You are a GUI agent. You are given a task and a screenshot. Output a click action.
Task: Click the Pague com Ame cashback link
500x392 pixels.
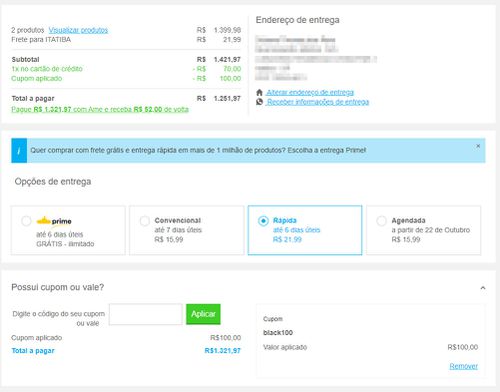pos(100,109)
